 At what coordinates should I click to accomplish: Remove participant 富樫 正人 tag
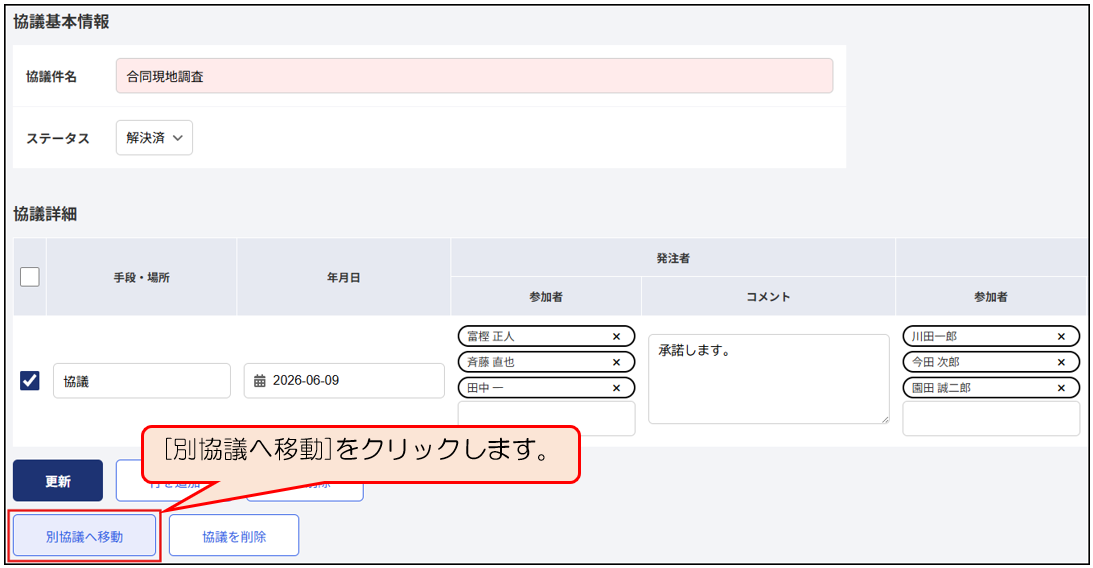click(616, 337)
